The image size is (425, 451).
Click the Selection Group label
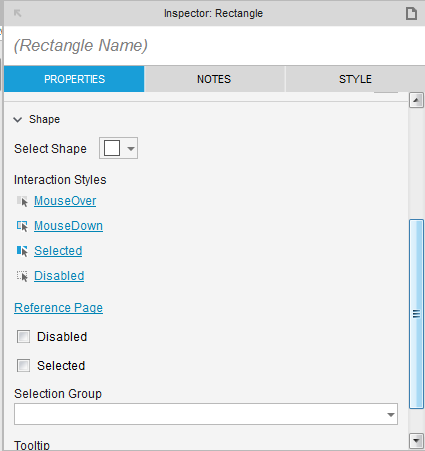tap(58, 394)
